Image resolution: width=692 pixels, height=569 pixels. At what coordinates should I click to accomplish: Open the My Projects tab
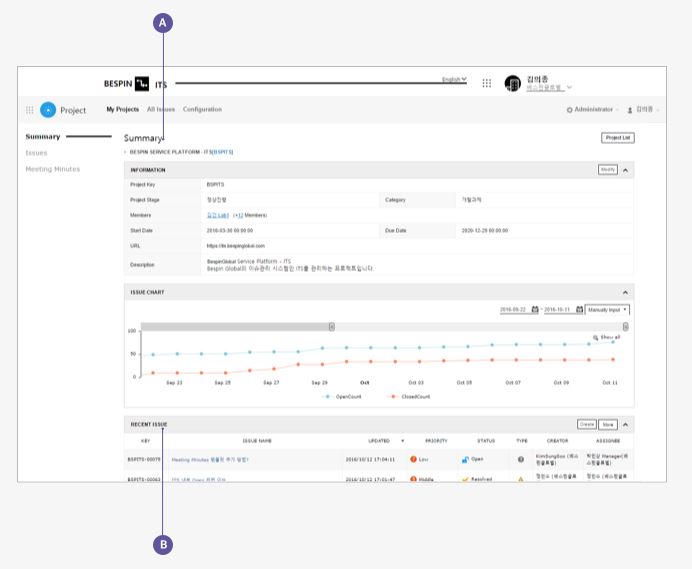[123, 109]
